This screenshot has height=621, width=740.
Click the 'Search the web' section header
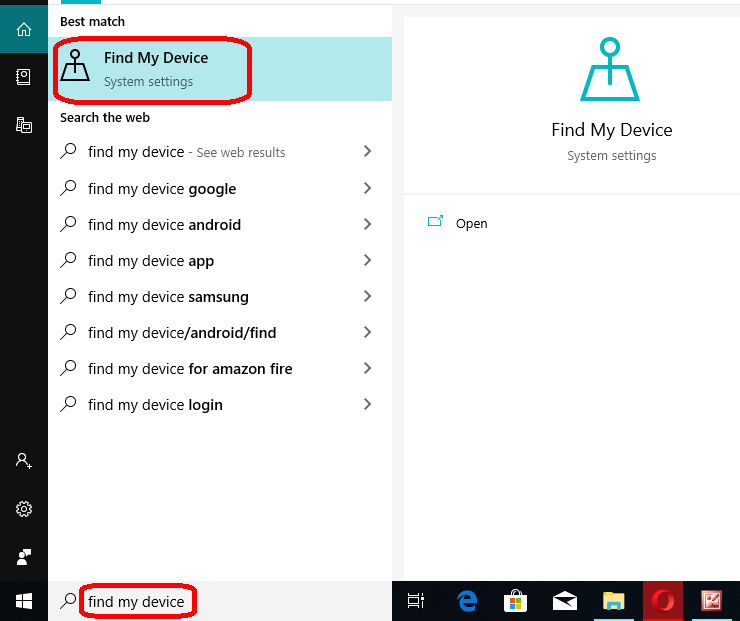(105, 117)
